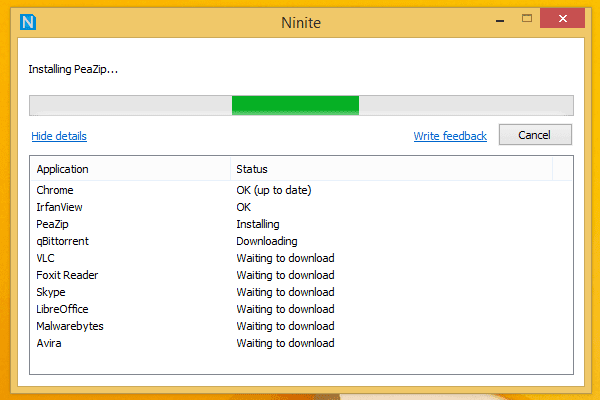Screen dimensions: 600x400
Task: Select the Avira entry
Action: click(x=301, y=343)
